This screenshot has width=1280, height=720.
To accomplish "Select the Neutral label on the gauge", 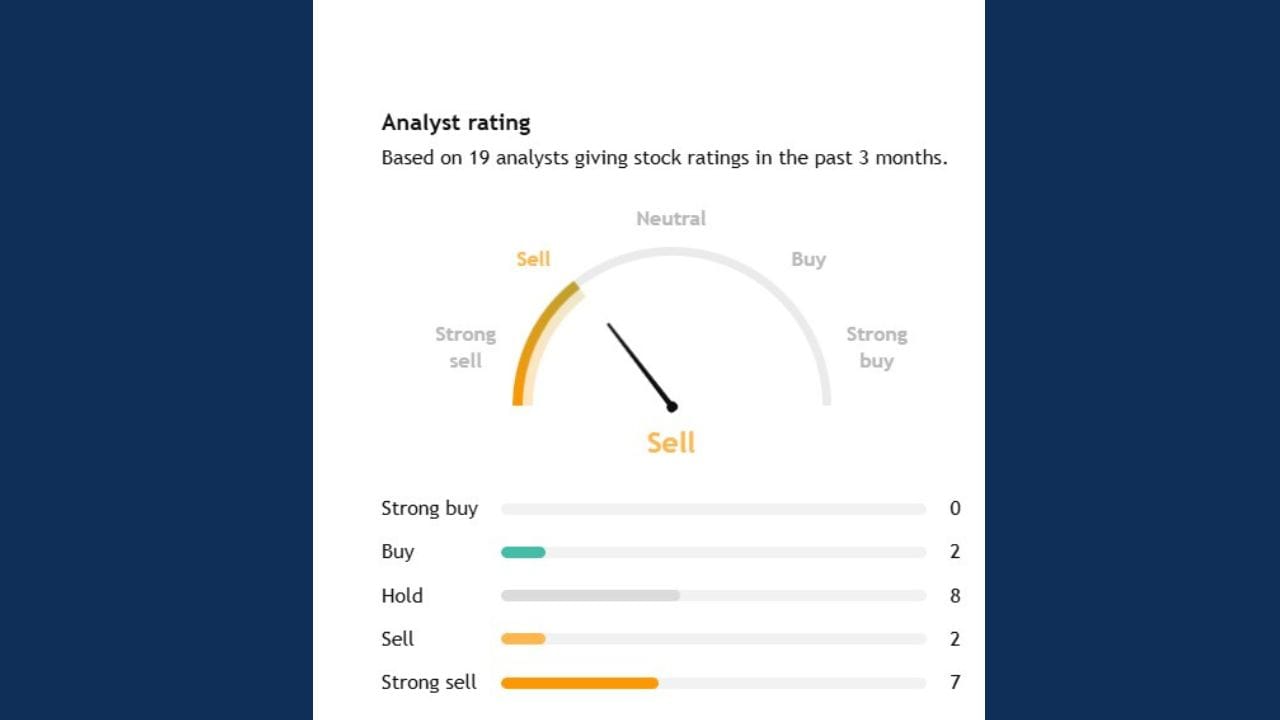I will pos(671,218).
